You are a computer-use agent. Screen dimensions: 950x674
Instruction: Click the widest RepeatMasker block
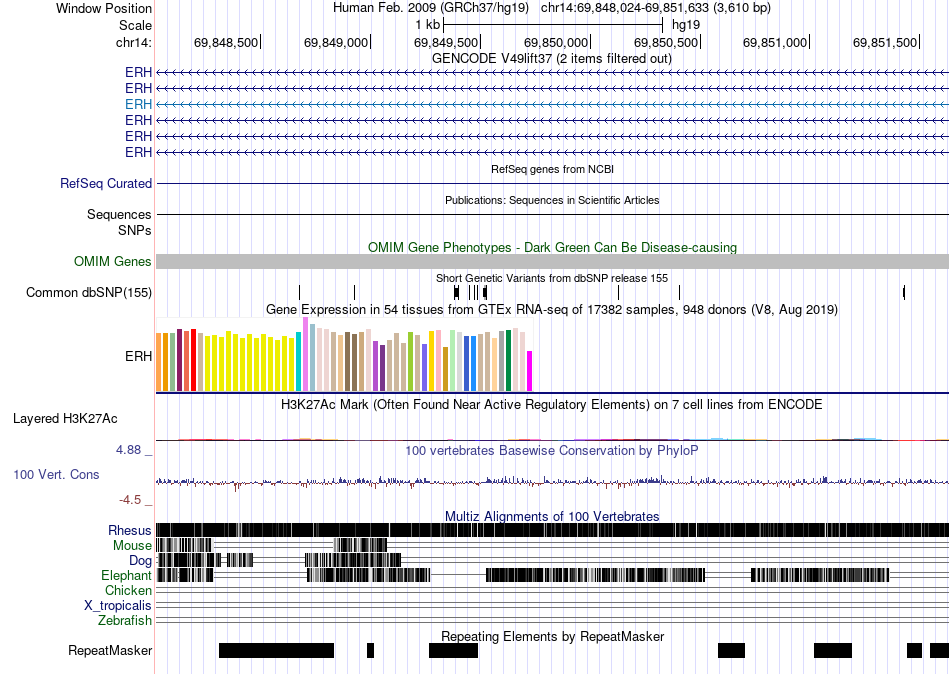pos(276,650)
